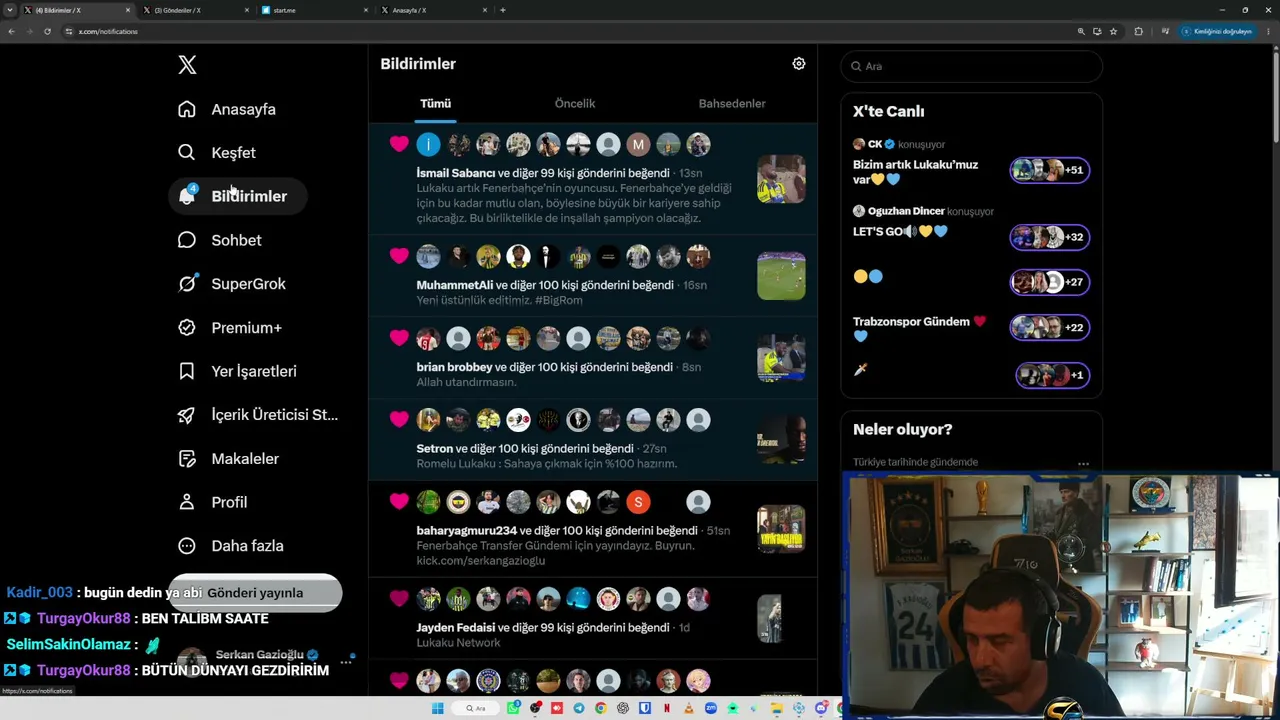Viewport: 1280px width, 720px height.
Task: Click heart icon on İsmail Sabancı notification
Action: point(399,144)
